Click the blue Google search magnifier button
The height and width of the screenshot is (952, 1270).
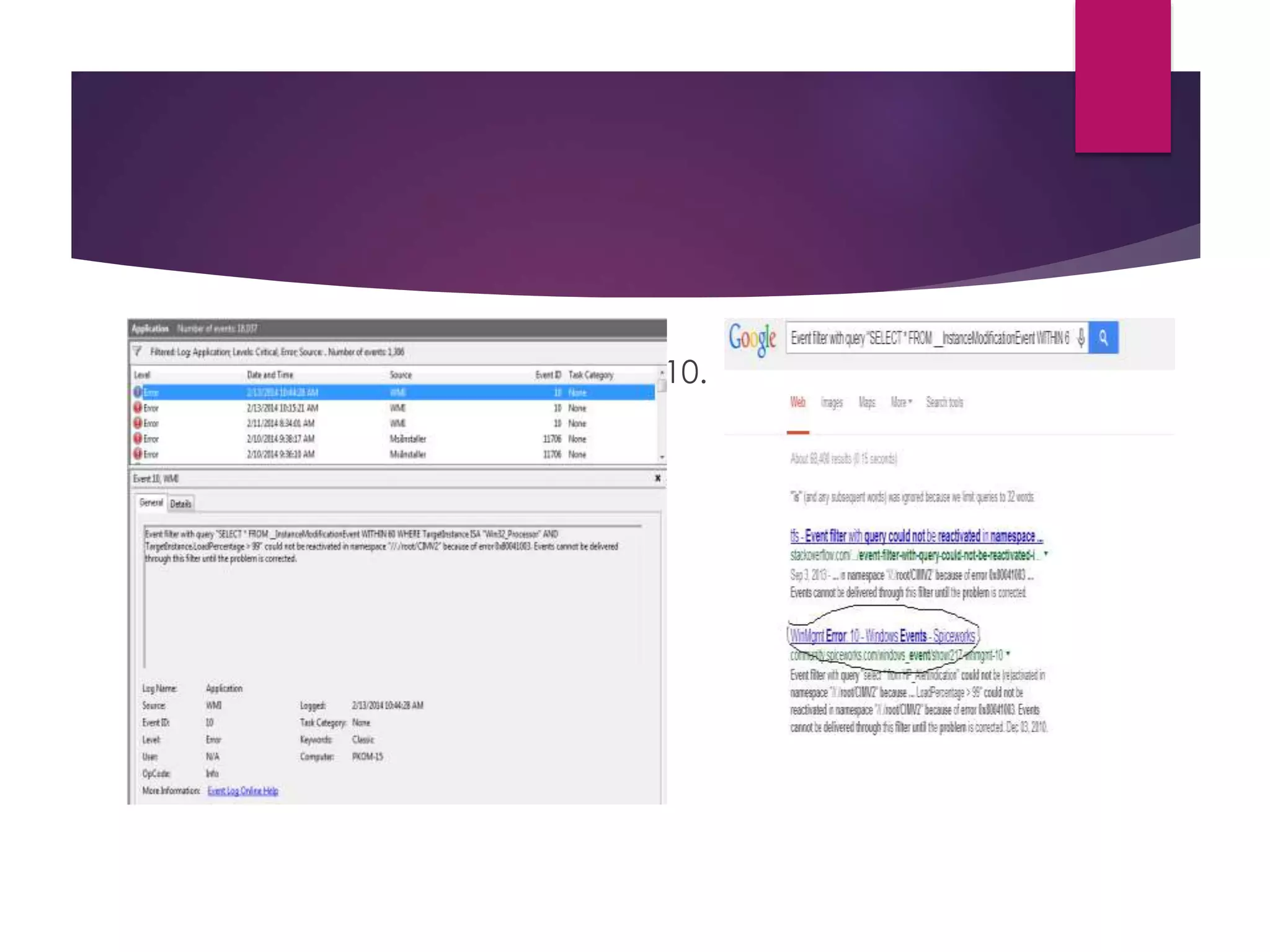pos(1103,337)
